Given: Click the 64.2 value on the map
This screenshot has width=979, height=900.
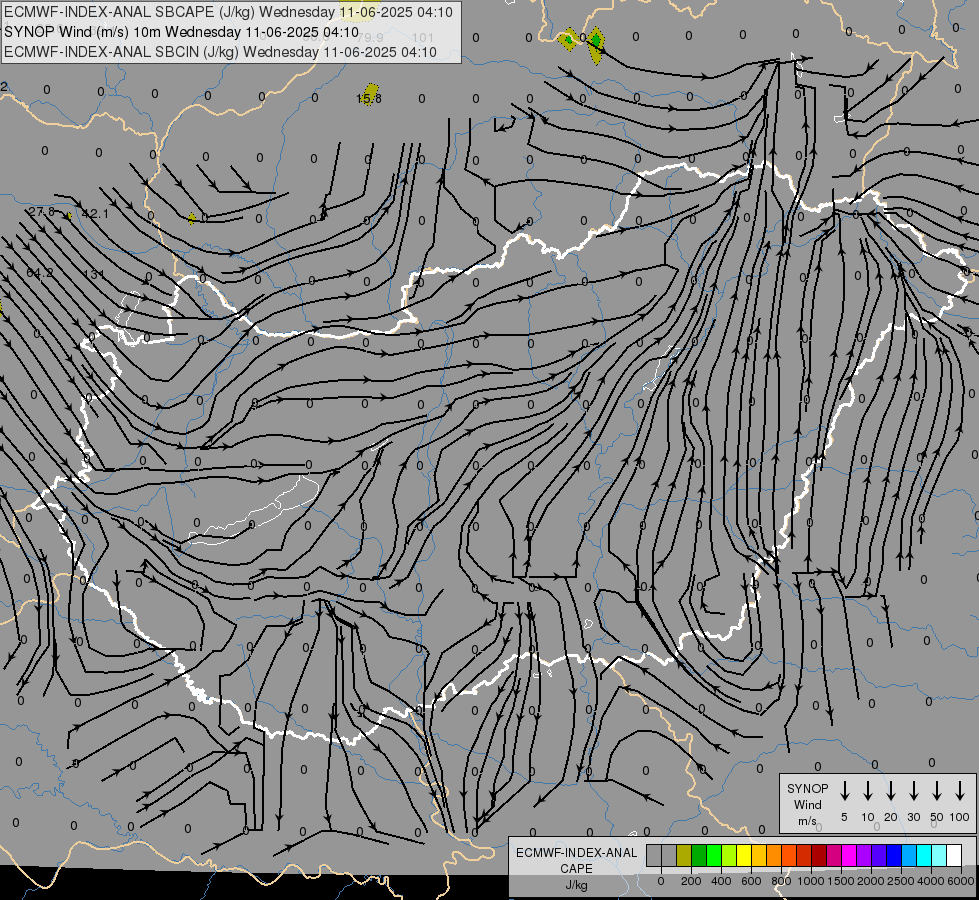Looking at the screenshot, I should (40, 272).
